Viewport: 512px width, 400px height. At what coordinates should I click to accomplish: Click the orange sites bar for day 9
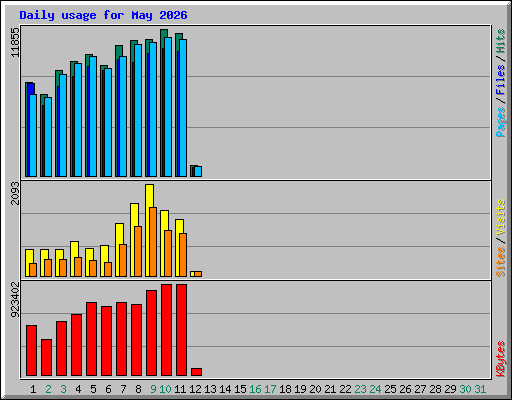[153, 242]
